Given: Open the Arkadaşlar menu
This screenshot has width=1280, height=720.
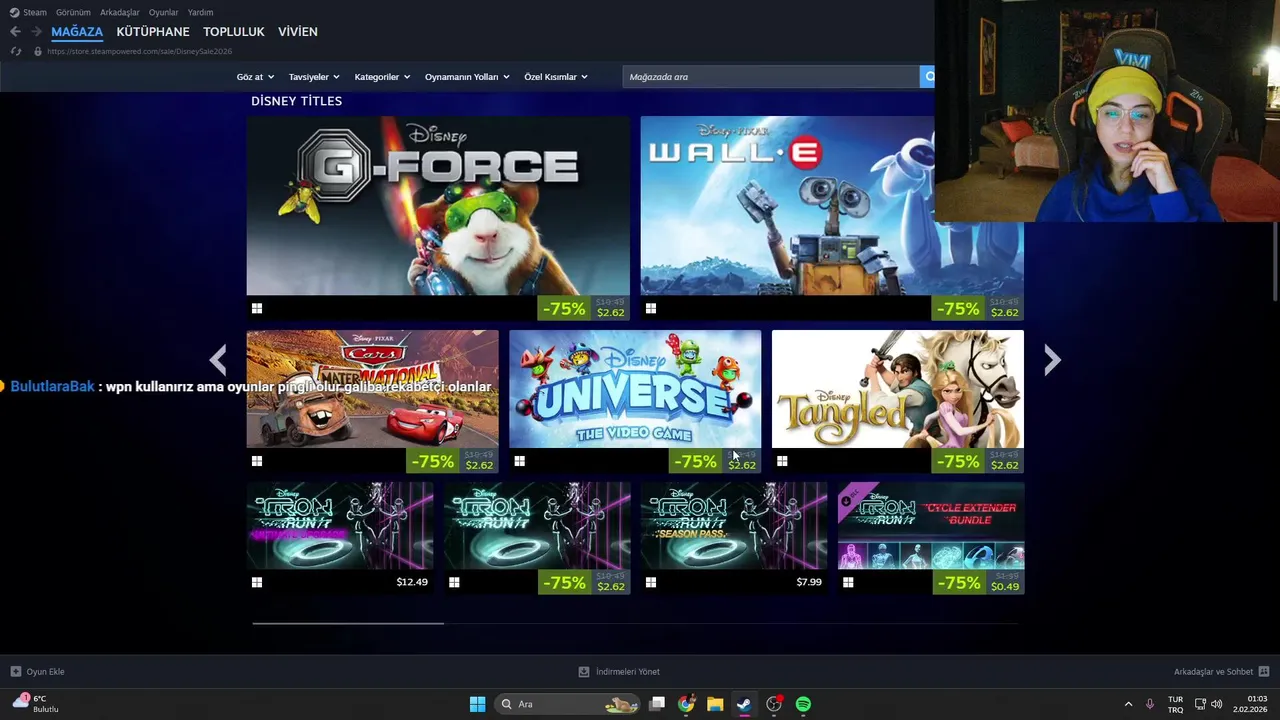Looking at the screenshot, I should click(120, 12).
